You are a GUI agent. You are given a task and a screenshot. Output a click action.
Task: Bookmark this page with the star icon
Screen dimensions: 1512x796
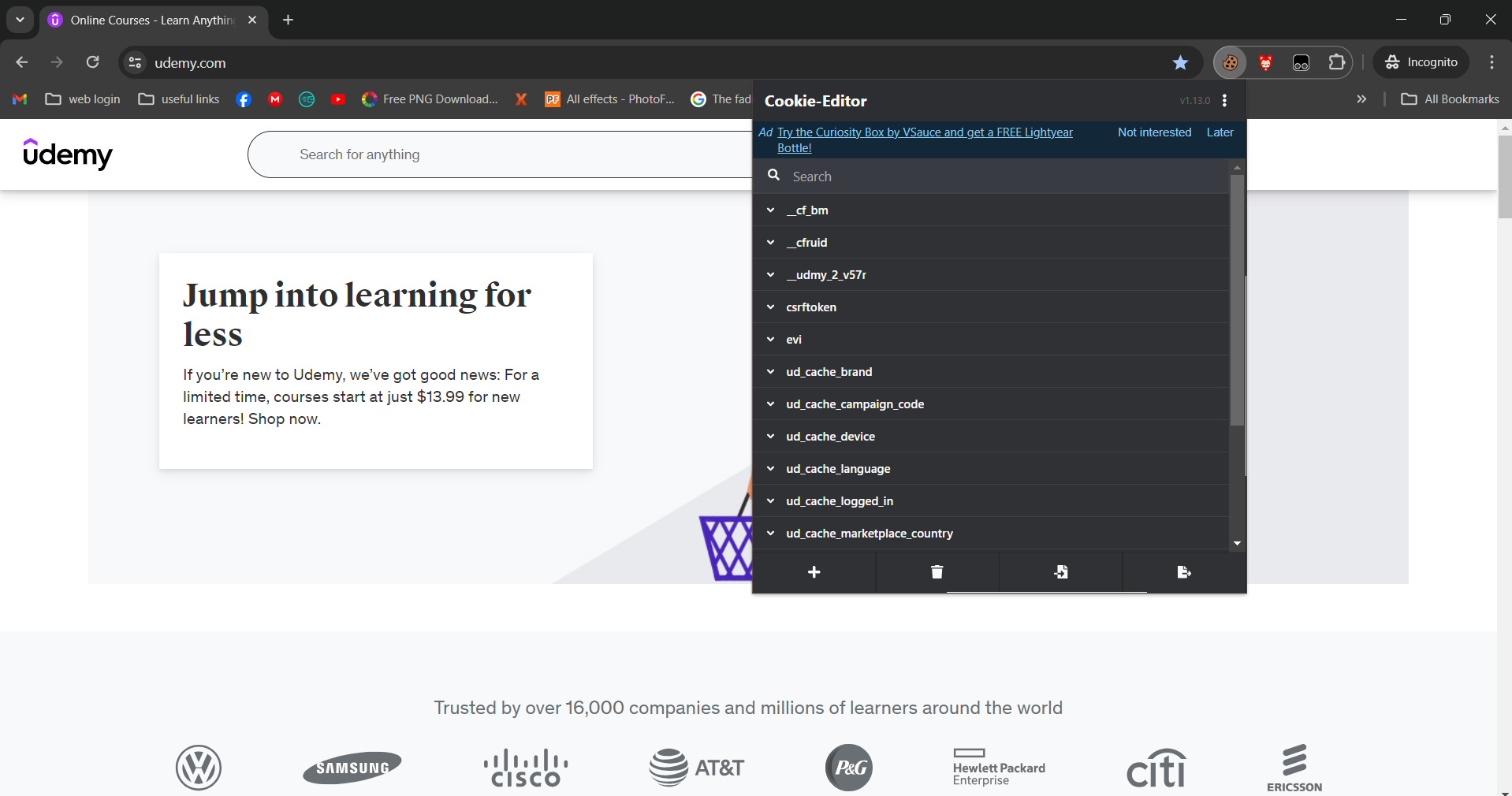point(1180,62)
